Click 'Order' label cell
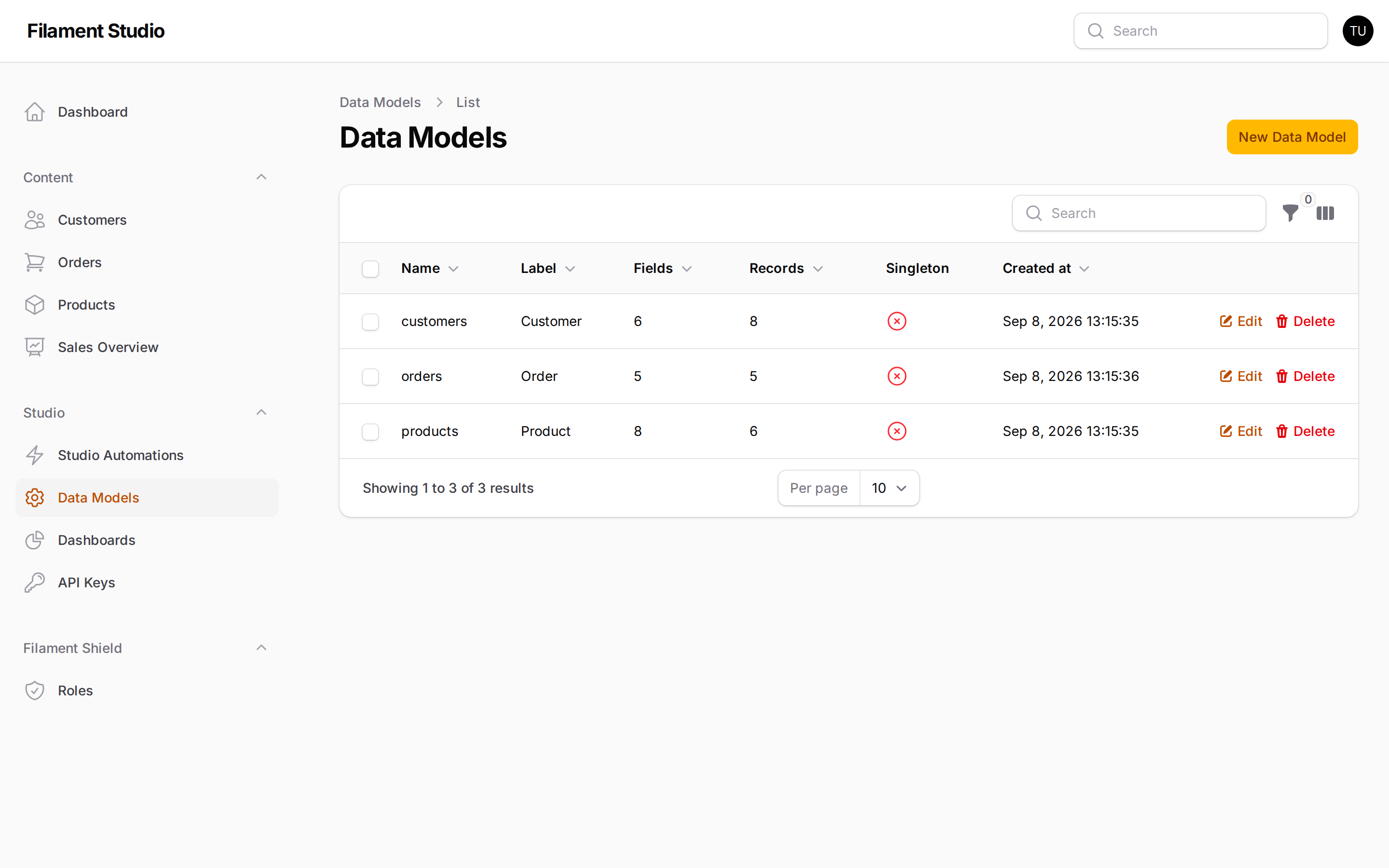 [539, 377]
